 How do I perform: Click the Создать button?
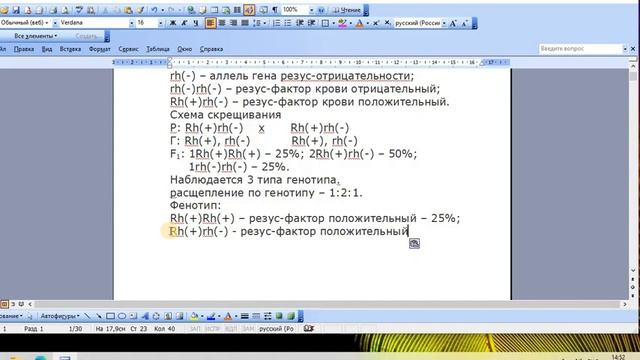pos(86,36)
